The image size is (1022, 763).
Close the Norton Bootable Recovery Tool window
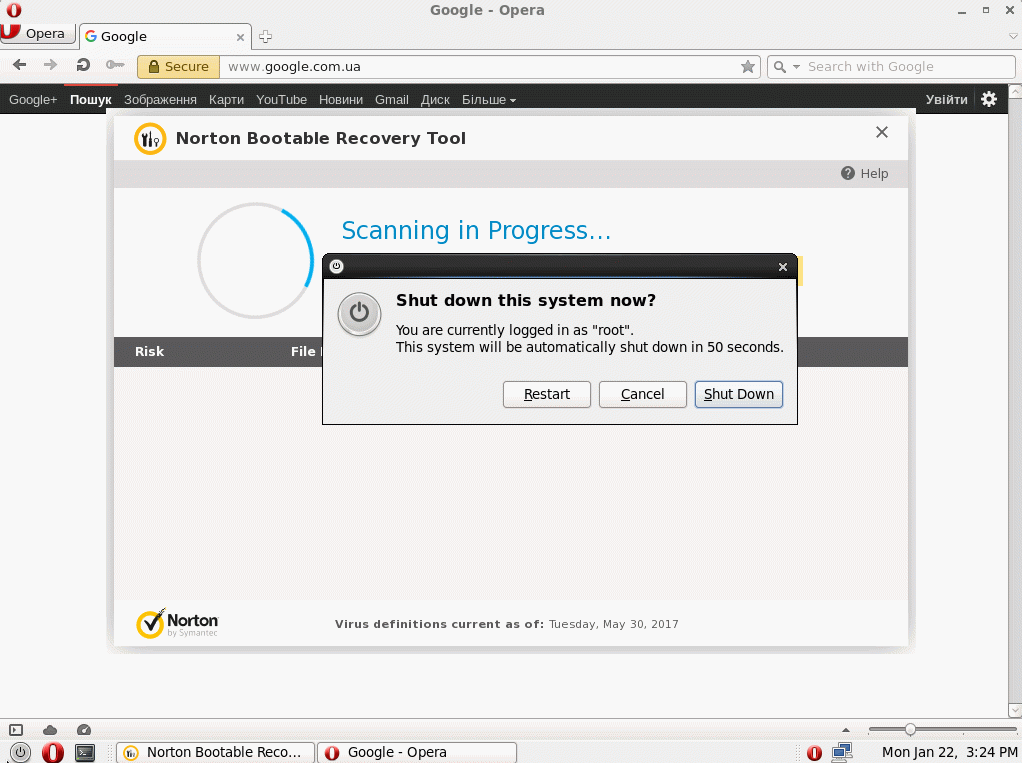pos(882,132)
